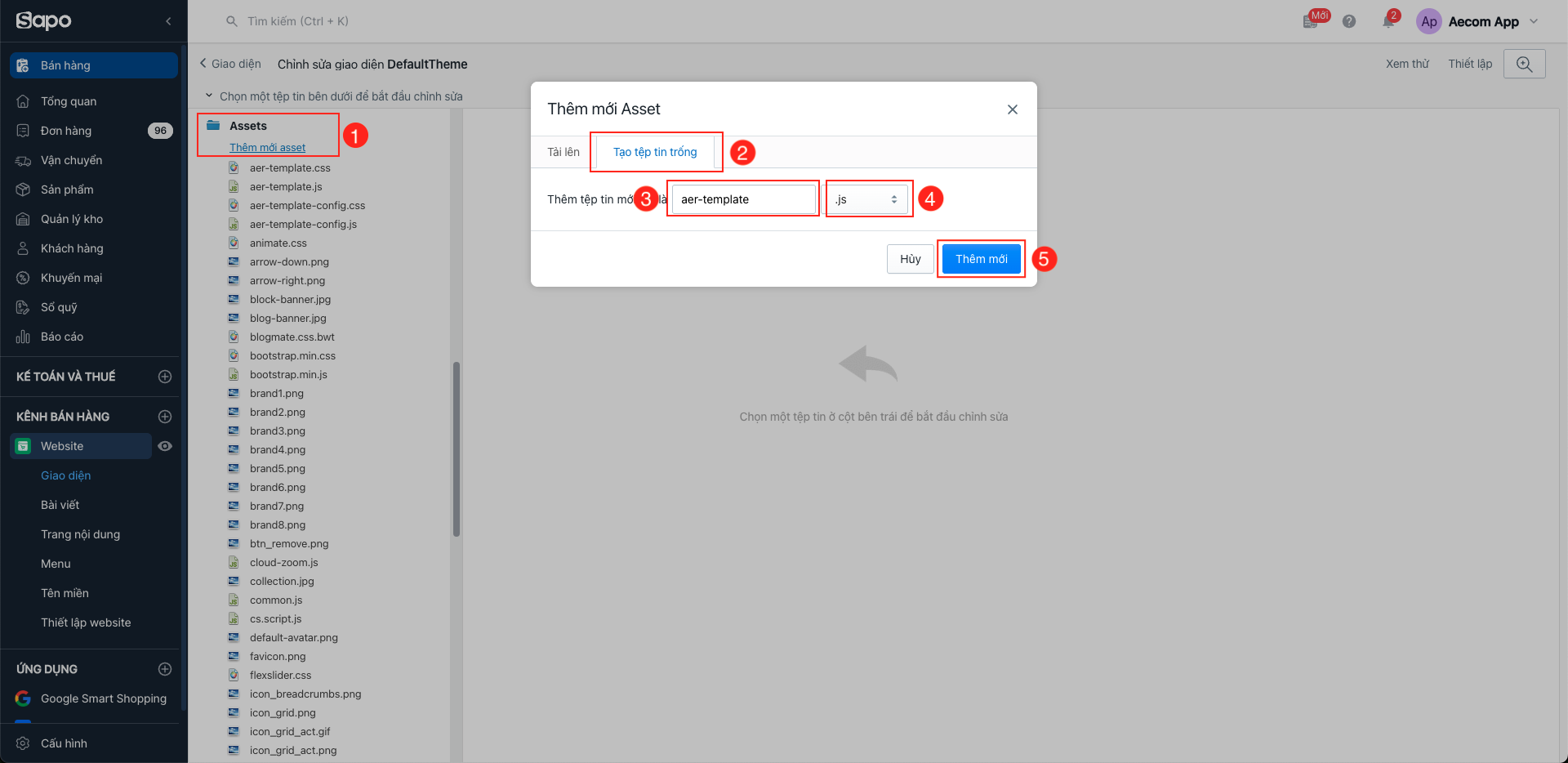
Task: Click the Website channel icon
Action: pyautogui.click(x=23, y=446)
